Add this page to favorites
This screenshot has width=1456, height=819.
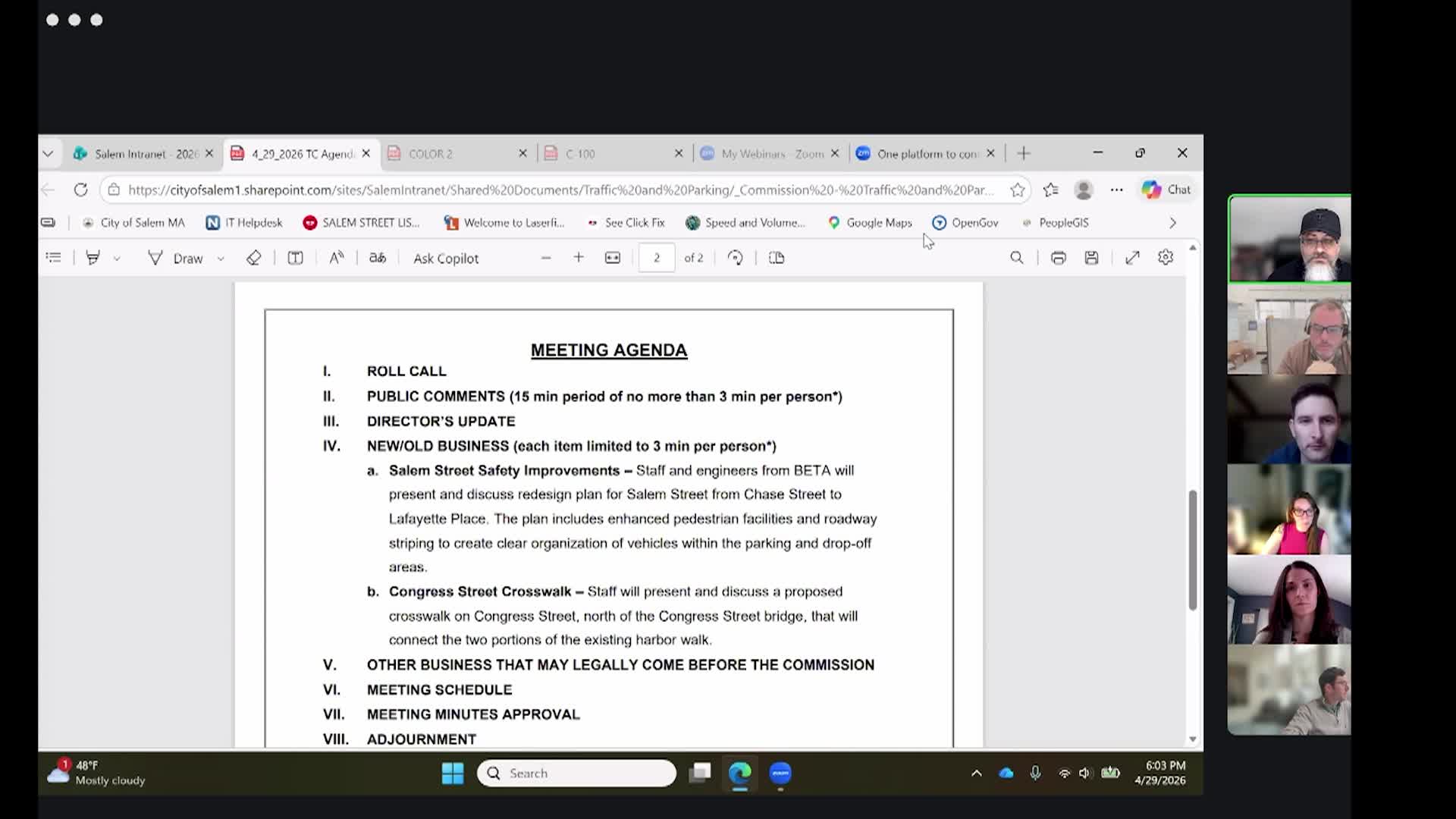tap(1017, 190)
